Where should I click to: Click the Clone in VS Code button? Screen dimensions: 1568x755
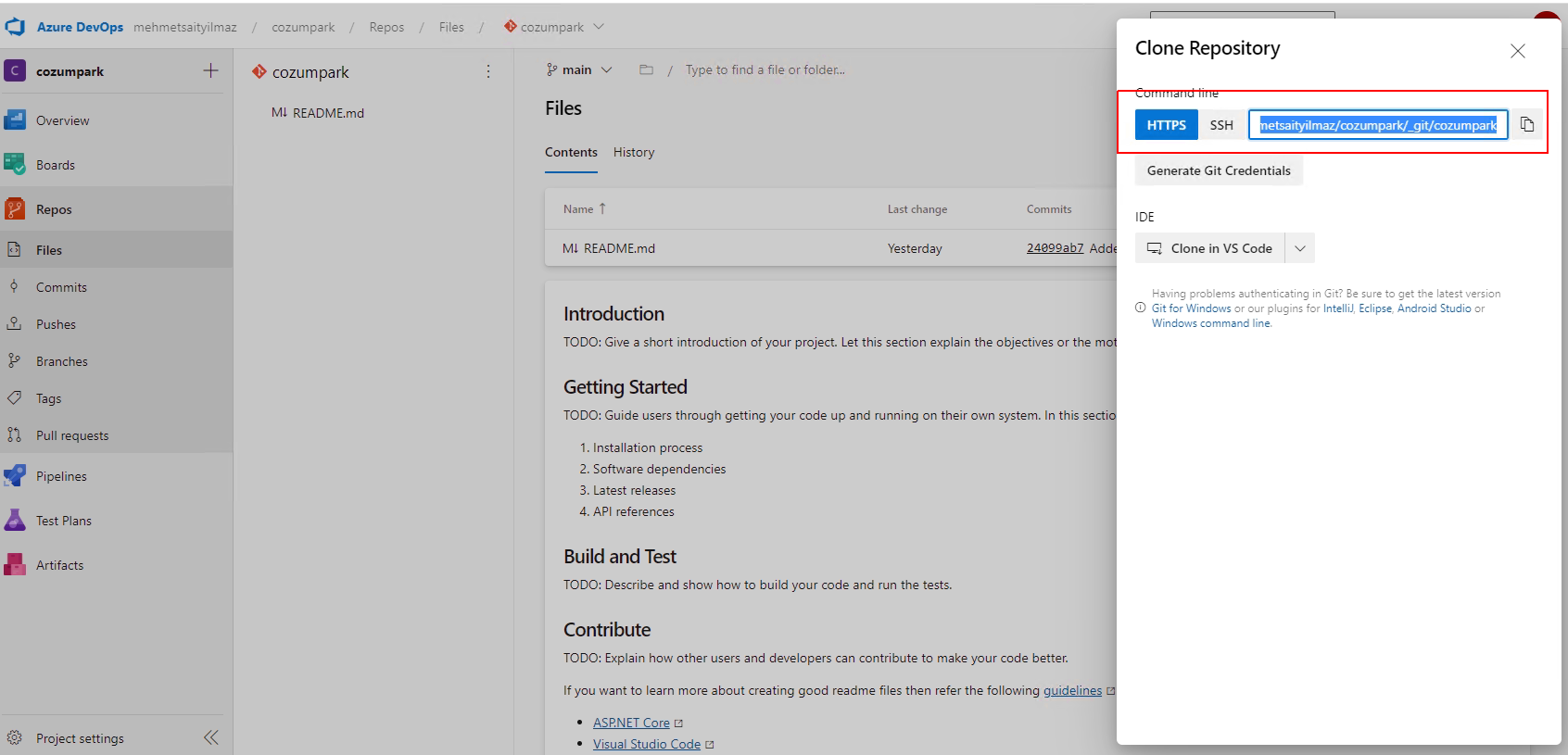click(x=1209, y=248)
